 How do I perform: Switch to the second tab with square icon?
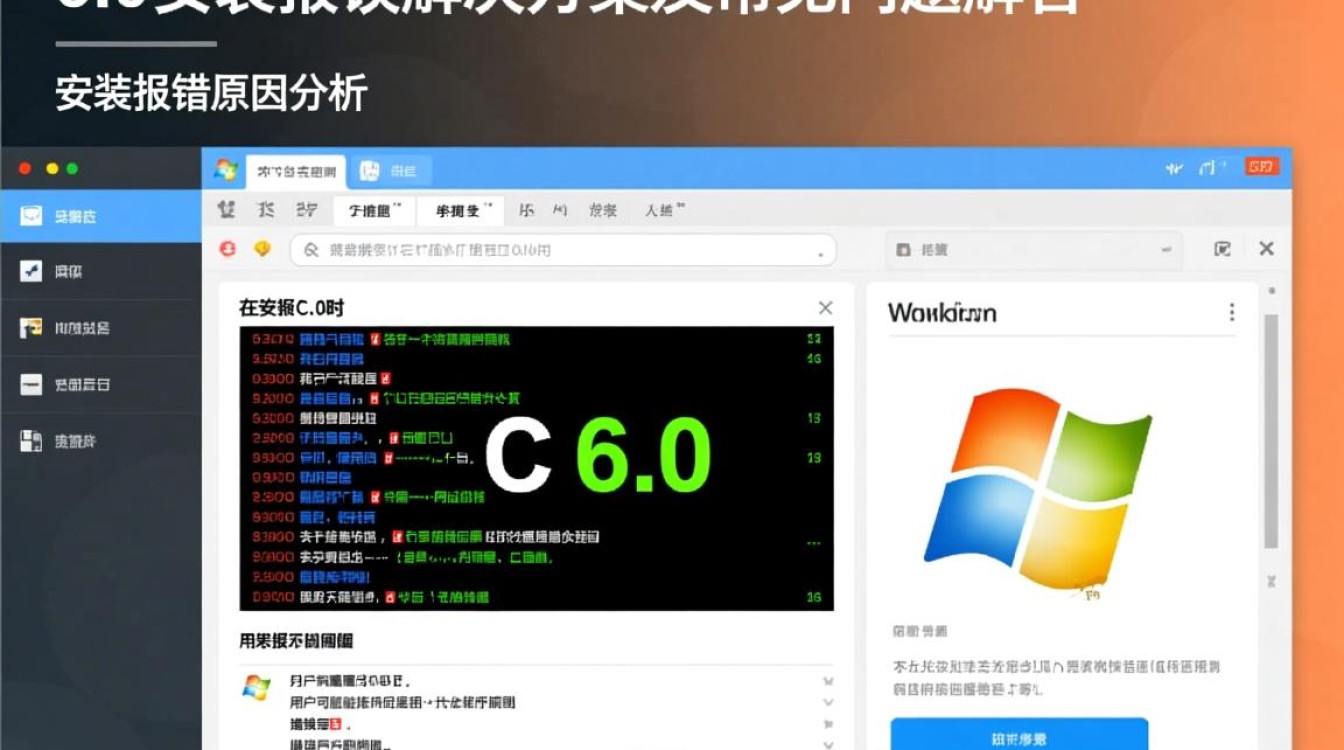390,171
